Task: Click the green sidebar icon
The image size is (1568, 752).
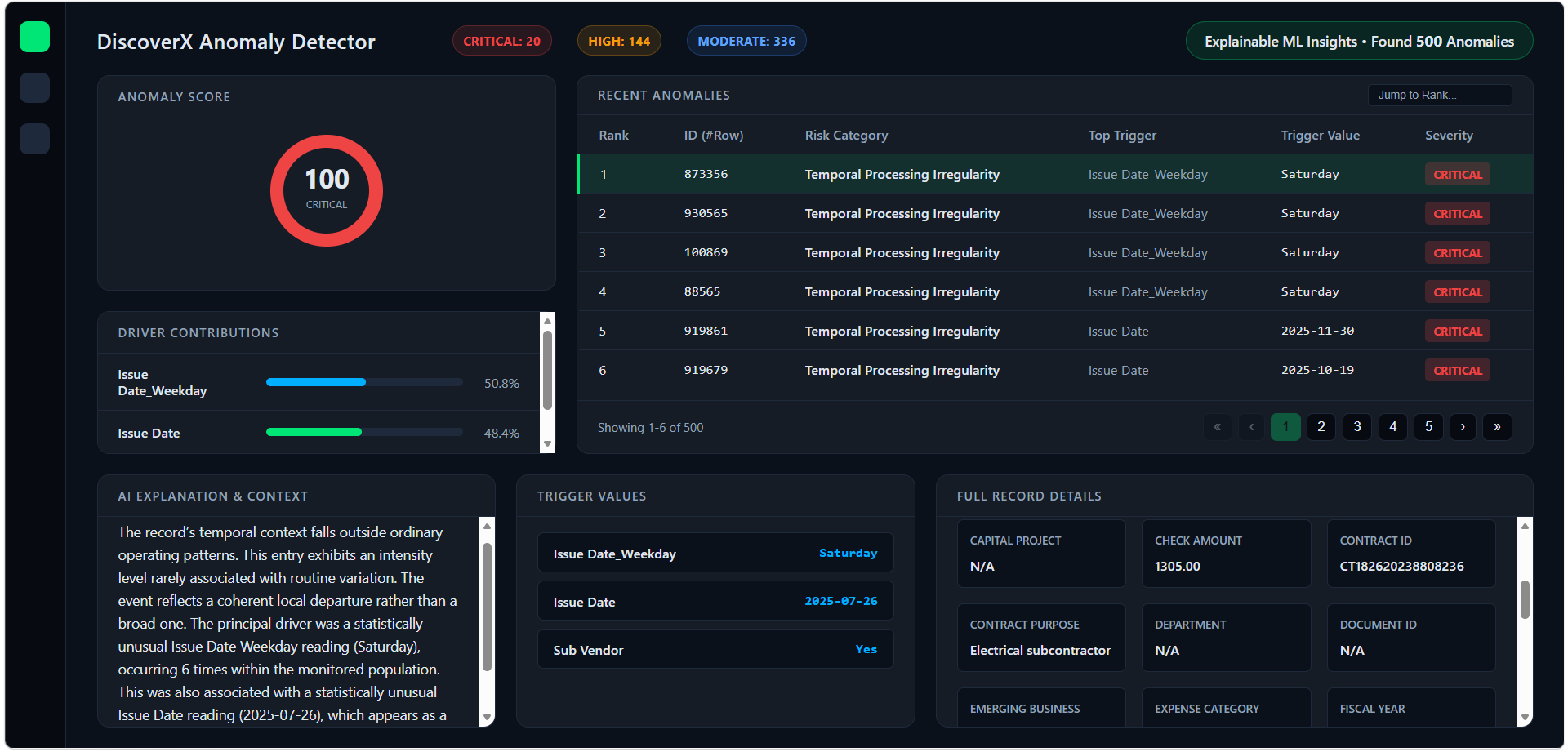Action: 34,37
